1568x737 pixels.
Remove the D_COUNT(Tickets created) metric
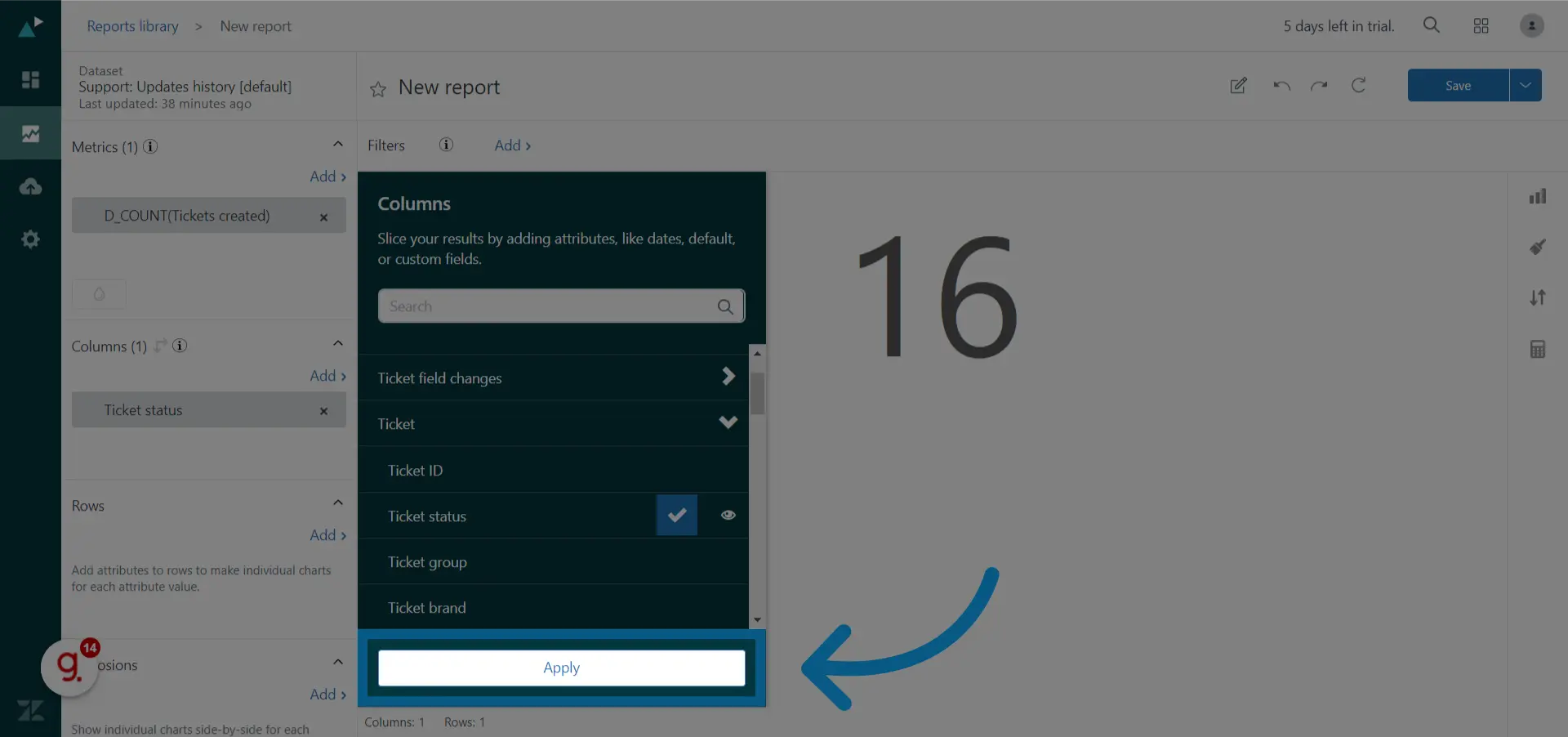pos(323,217)
